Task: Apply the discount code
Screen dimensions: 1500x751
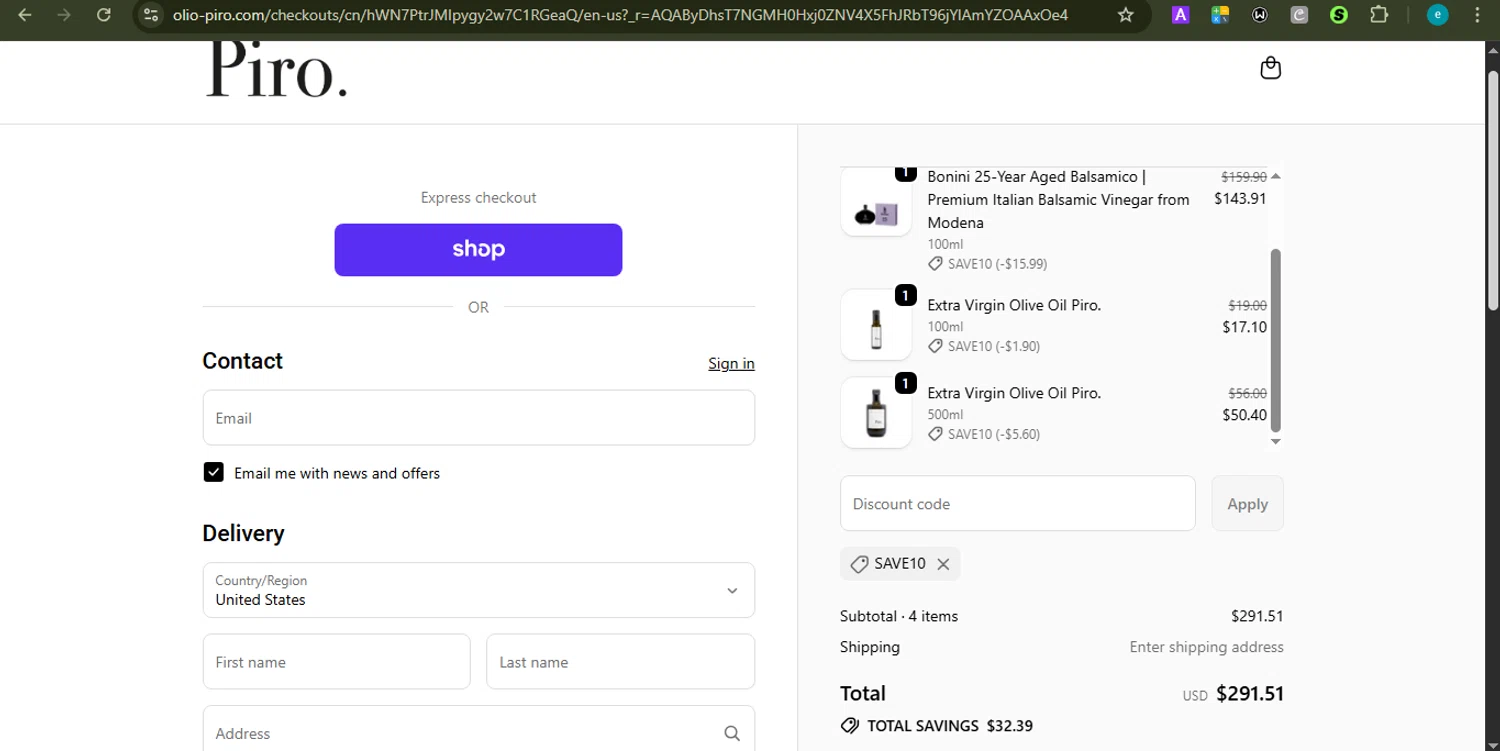Action: [x=1247, y=503]
